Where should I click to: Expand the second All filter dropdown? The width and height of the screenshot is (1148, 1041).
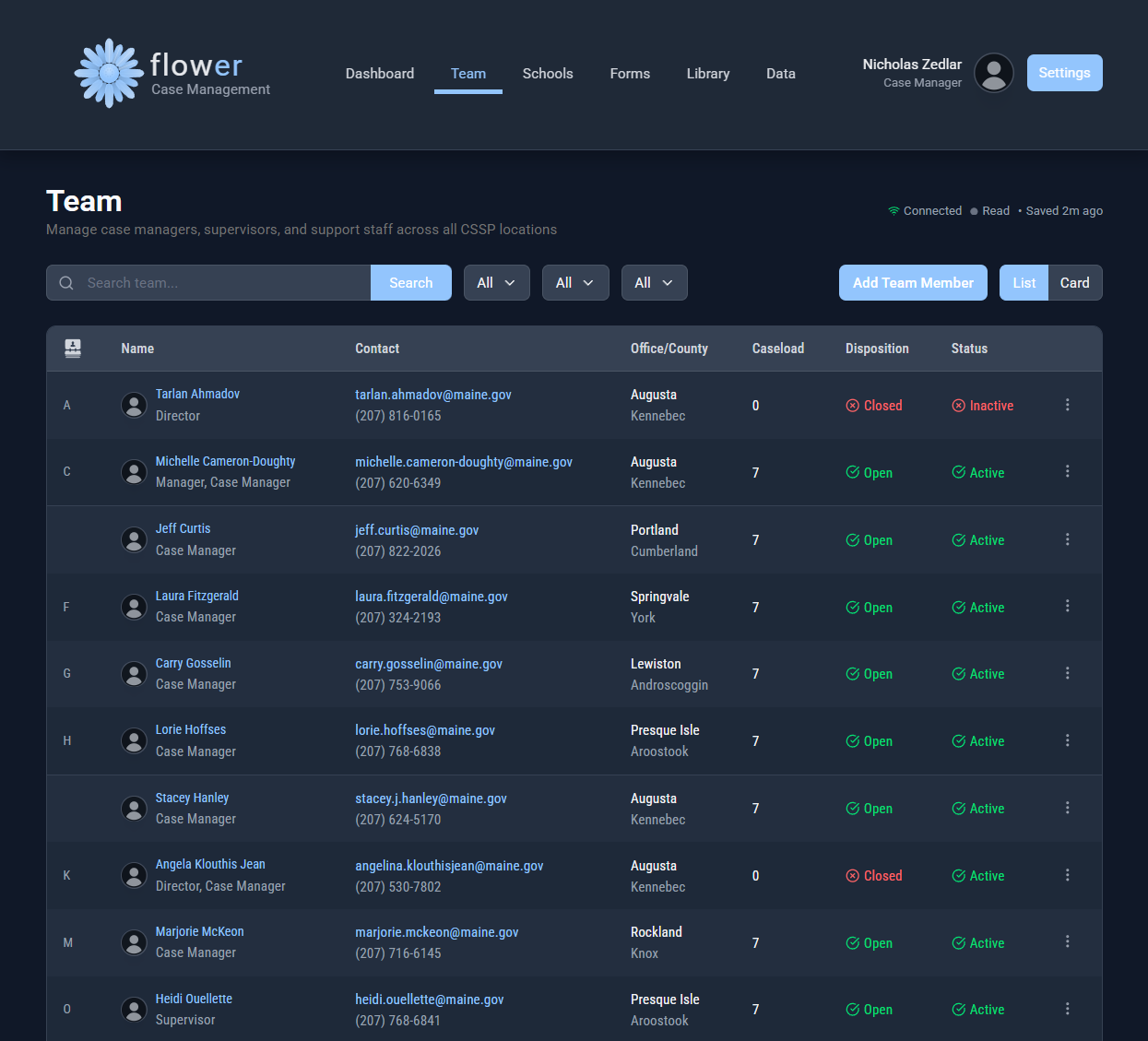tap(575, 283)
